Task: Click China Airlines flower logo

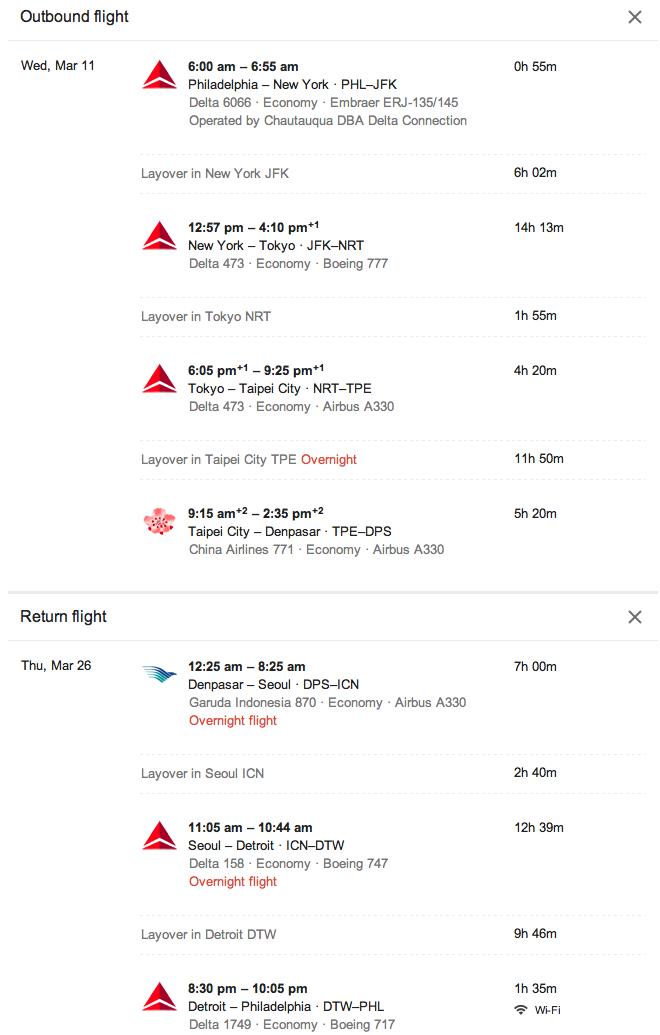Action: coord(160,521)
